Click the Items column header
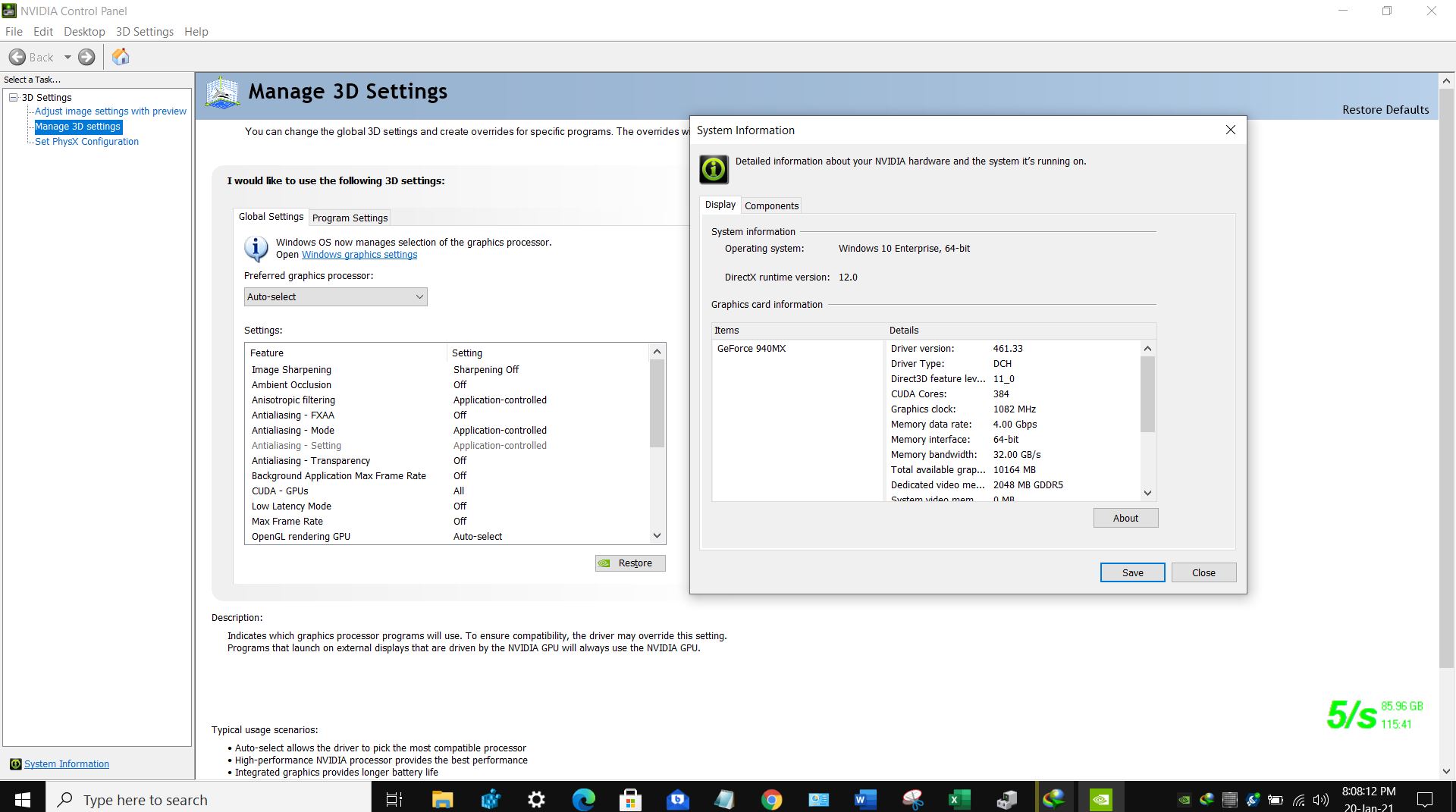1456x812 pixels. [x=799, y=331]
